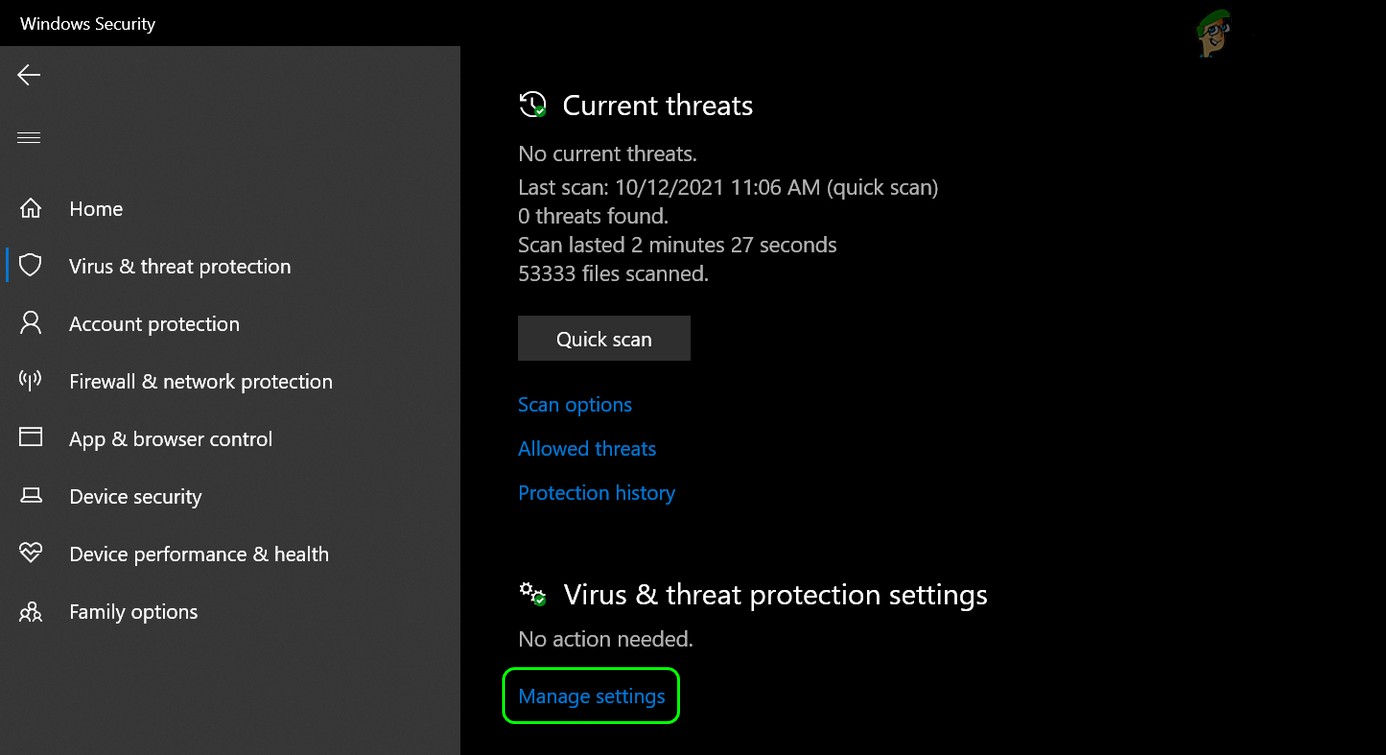Image resolution: width=1386 pixels, height=755 pixels.
Task: Click the Device security laptop icon
Action: click(x=31, y=496)
